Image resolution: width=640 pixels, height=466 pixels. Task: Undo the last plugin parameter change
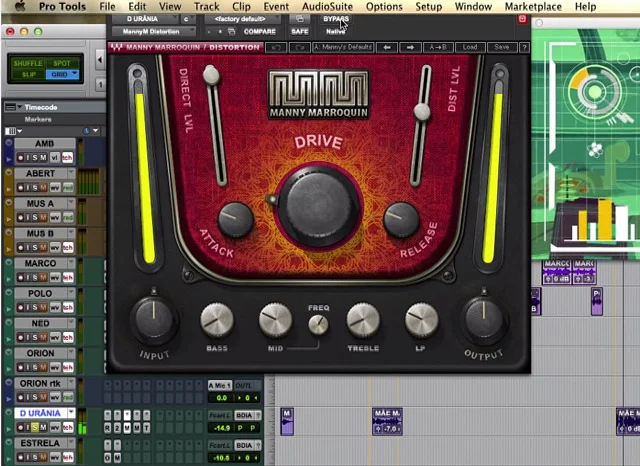276,47
